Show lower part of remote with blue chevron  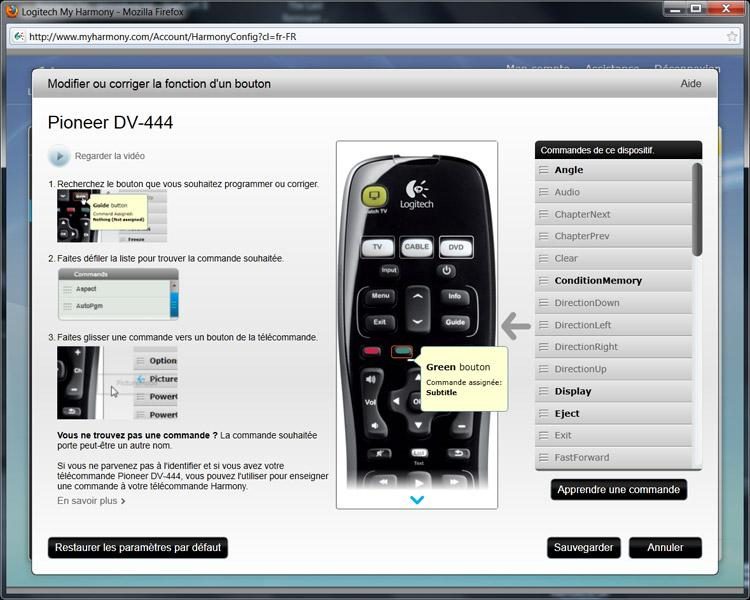[417, 500]
